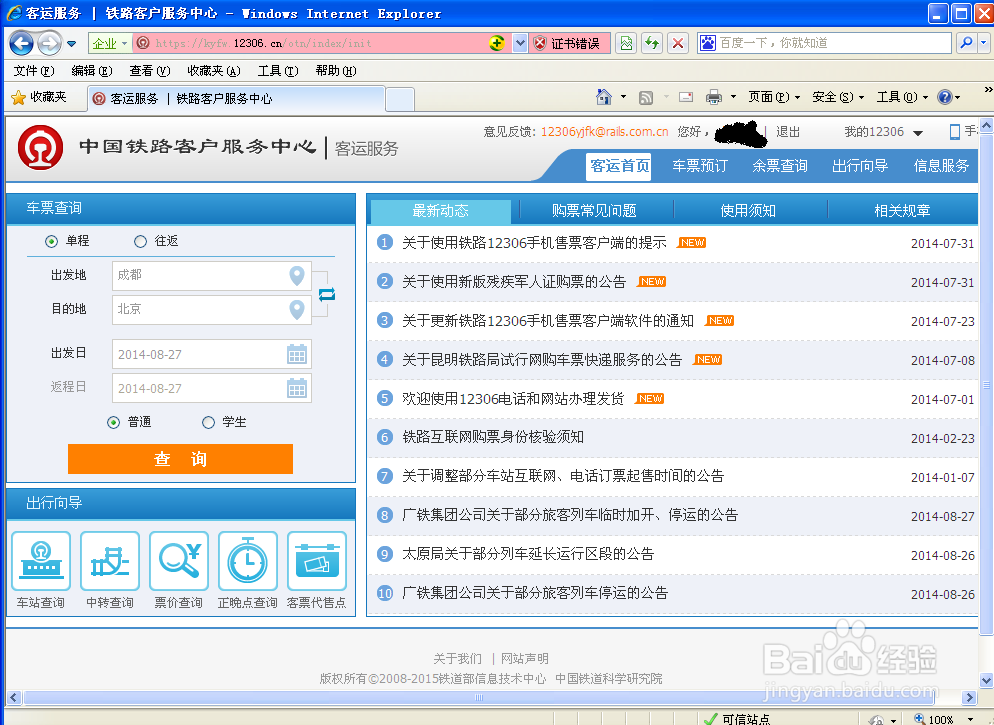This screenshot has height=725, width=994.
Task: Open the 车站查询 (station query) tool
Action: coord(40,562)
